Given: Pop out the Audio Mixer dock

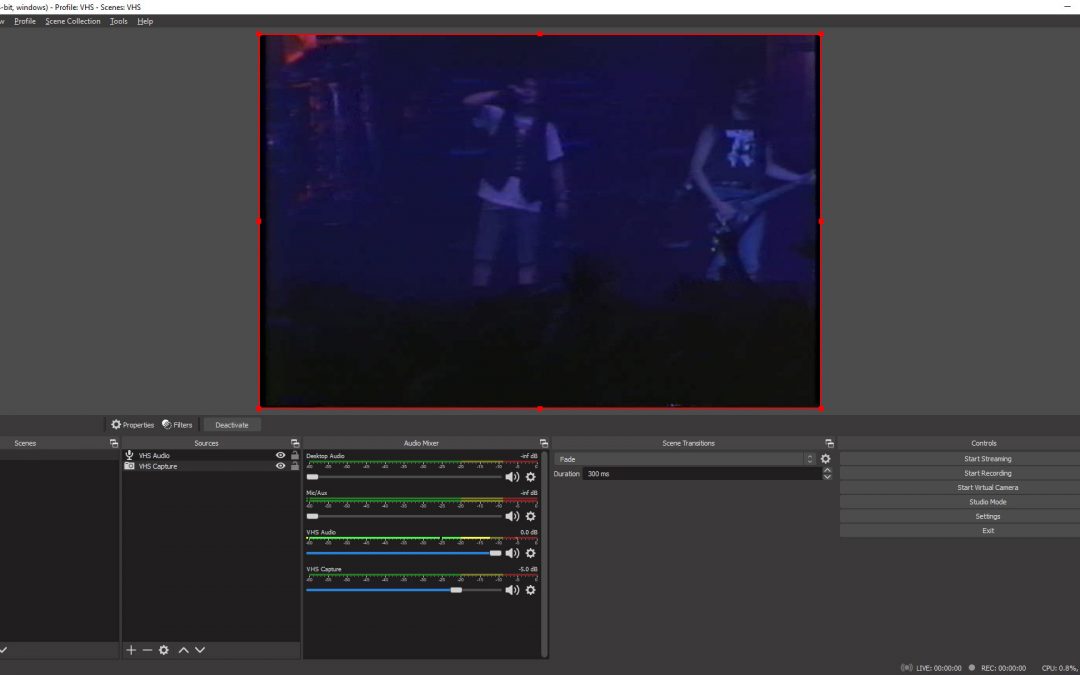Looking at the screenshot, I should click(543, 443).
